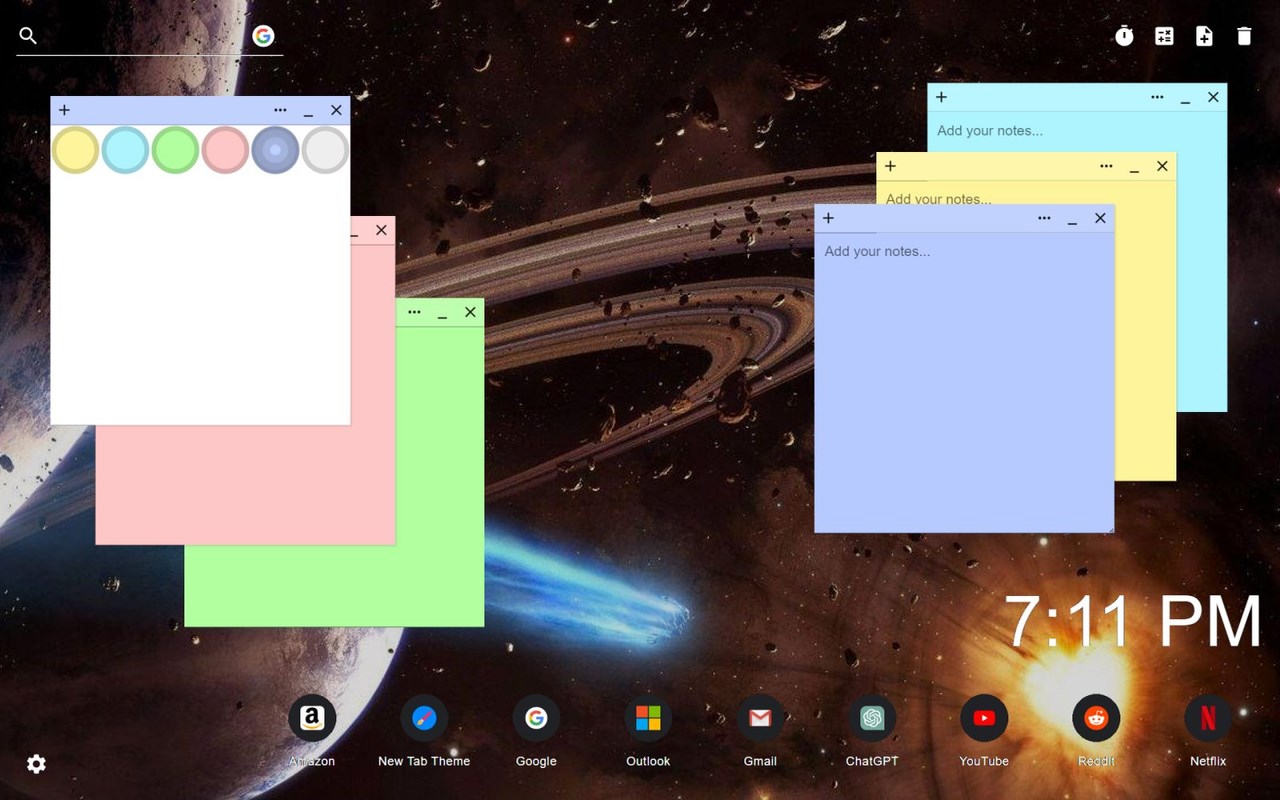
Task: Add a note from the yellow note's plus
Action: pyautogui.click(x=890, y=166)
